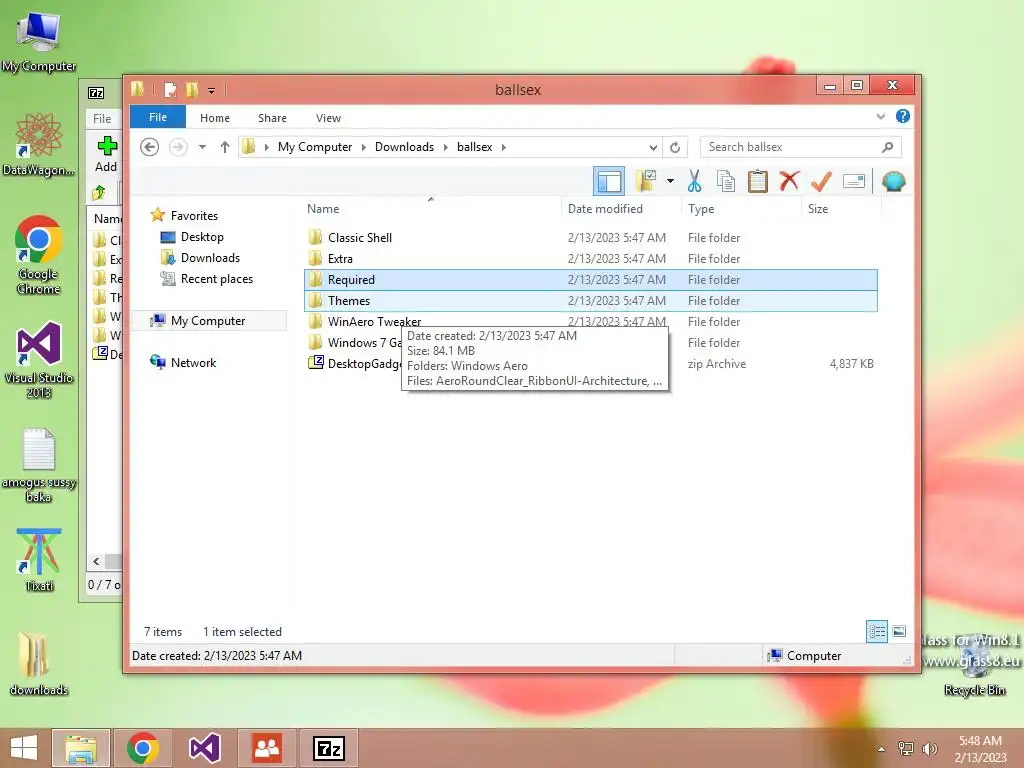Viewport: 1024px width, 768px height.
Task: Click the green Add button in 7-Zip window
Action: [x=106, y=154]
